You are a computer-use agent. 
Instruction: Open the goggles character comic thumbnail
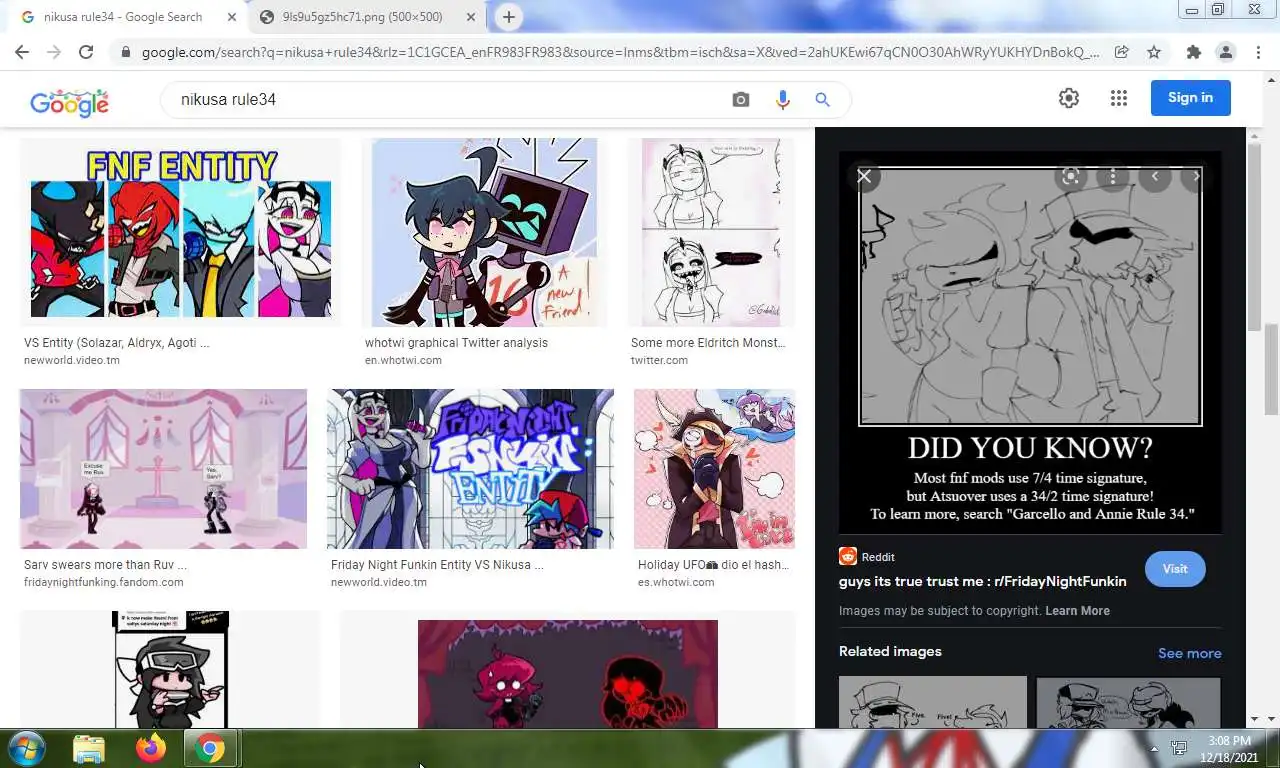tap(170, 670)
